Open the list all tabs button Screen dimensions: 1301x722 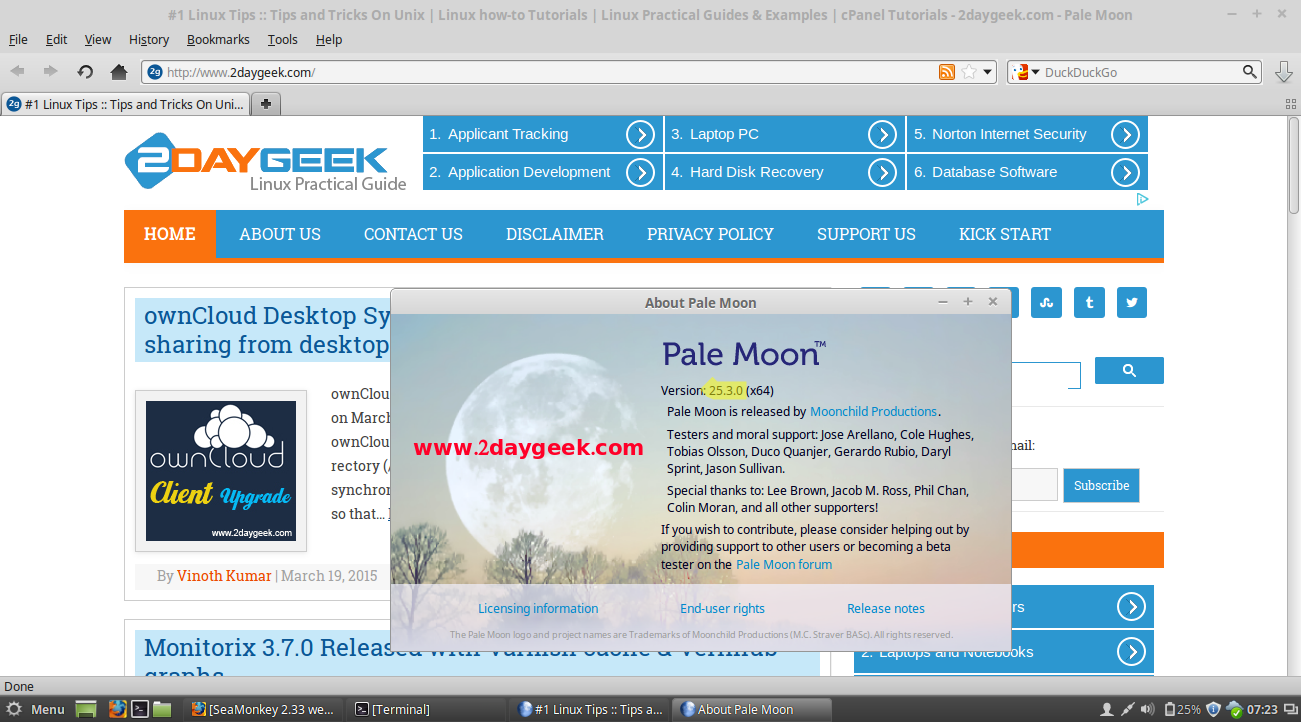click(1291, 104)
